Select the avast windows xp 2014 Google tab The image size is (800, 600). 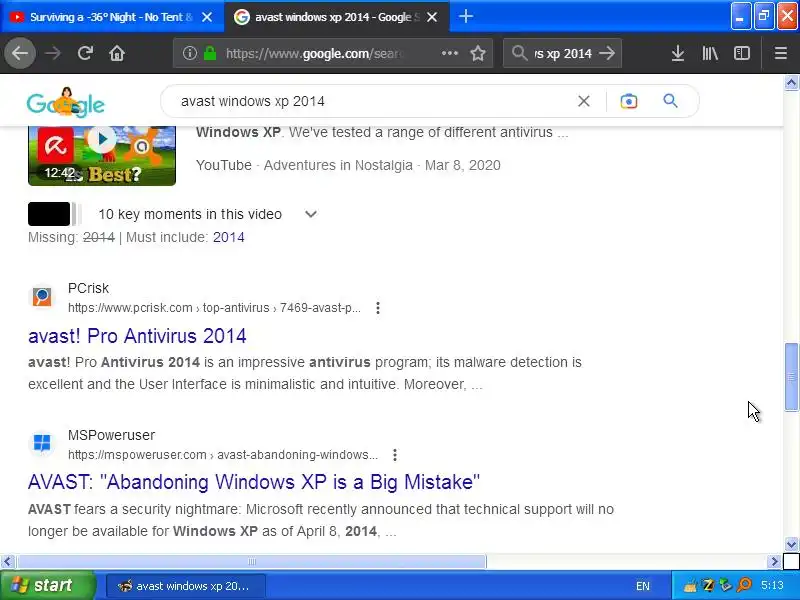327,17
